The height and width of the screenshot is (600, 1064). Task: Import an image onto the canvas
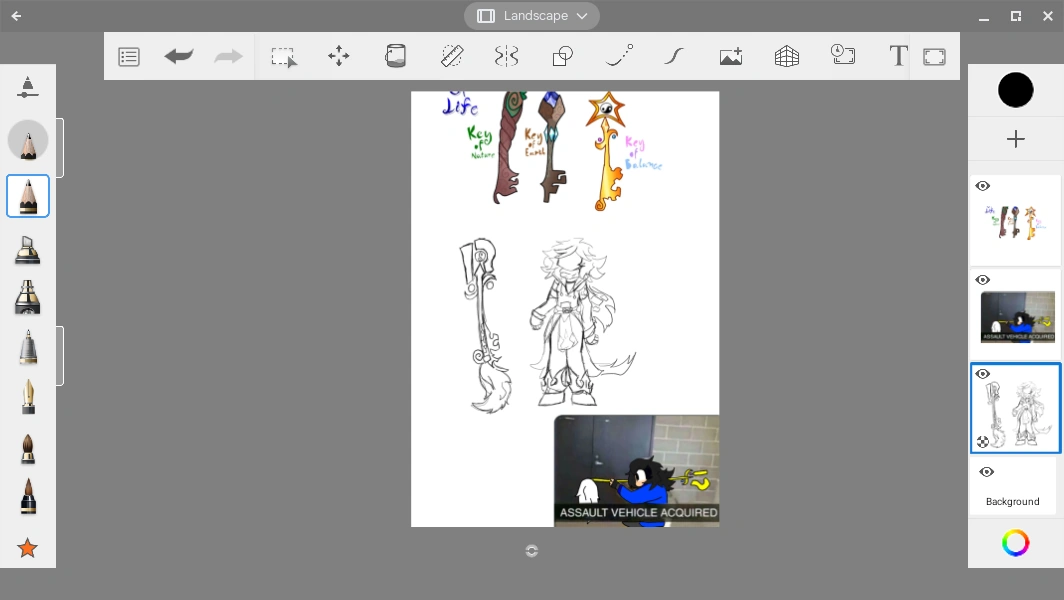(x=730, y=56)
